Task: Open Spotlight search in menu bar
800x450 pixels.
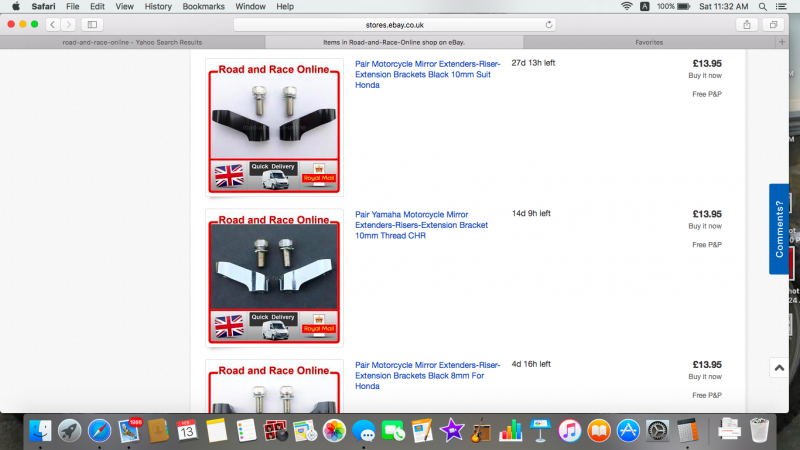Action: 762,7
